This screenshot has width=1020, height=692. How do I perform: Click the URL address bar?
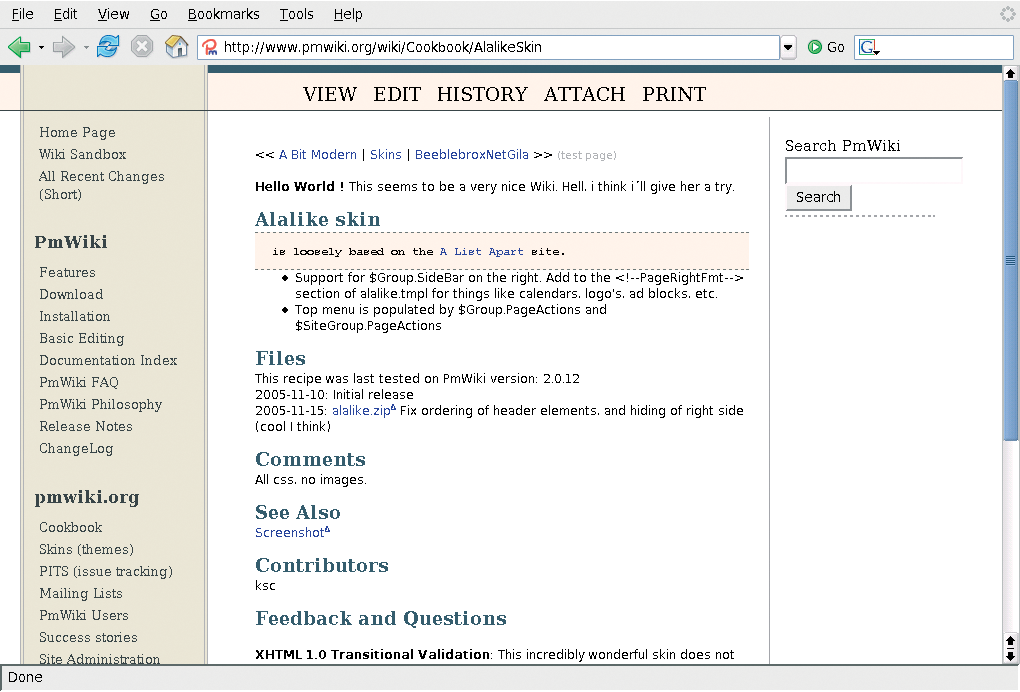(488, 47)
